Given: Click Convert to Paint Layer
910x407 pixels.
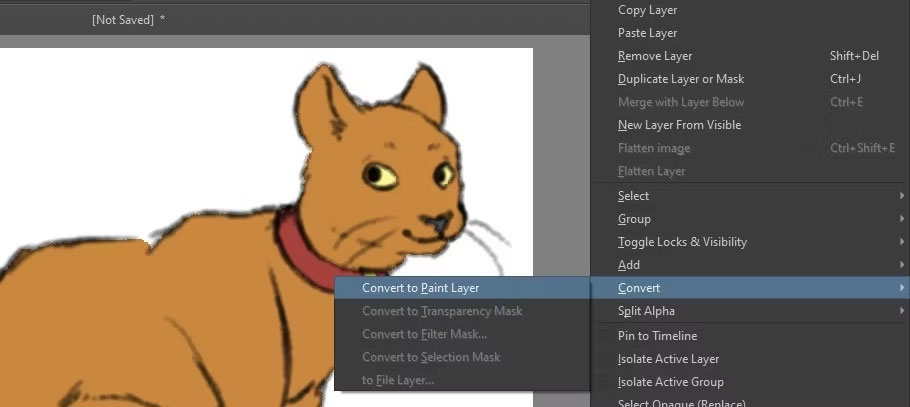Looking at the screenshot, I should [x=463, y=288].
